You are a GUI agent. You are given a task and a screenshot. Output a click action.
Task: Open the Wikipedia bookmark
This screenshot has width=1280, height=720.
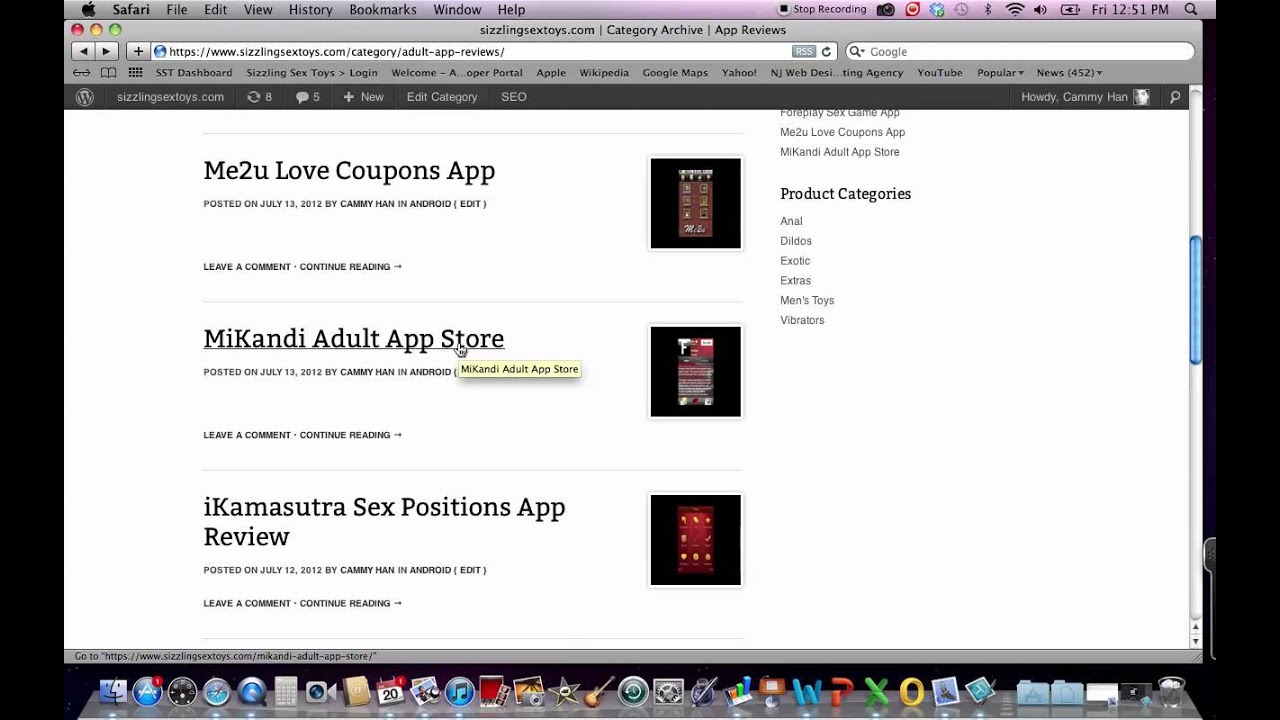604,73
